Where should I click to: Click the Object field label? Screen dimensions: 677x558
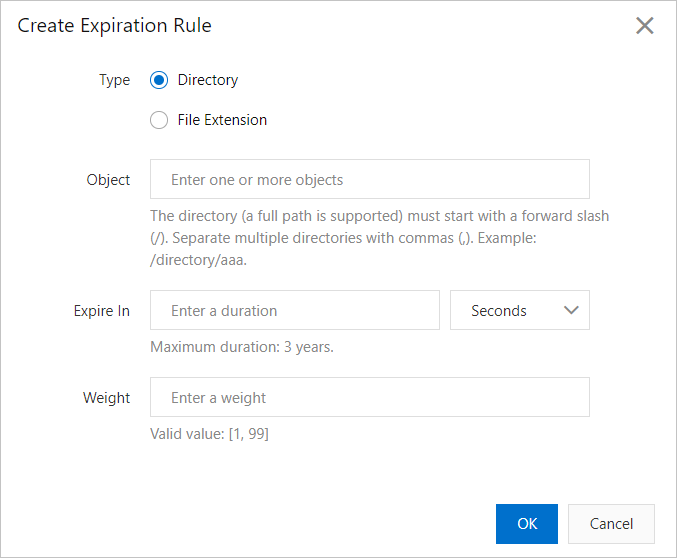click(108, 180)
